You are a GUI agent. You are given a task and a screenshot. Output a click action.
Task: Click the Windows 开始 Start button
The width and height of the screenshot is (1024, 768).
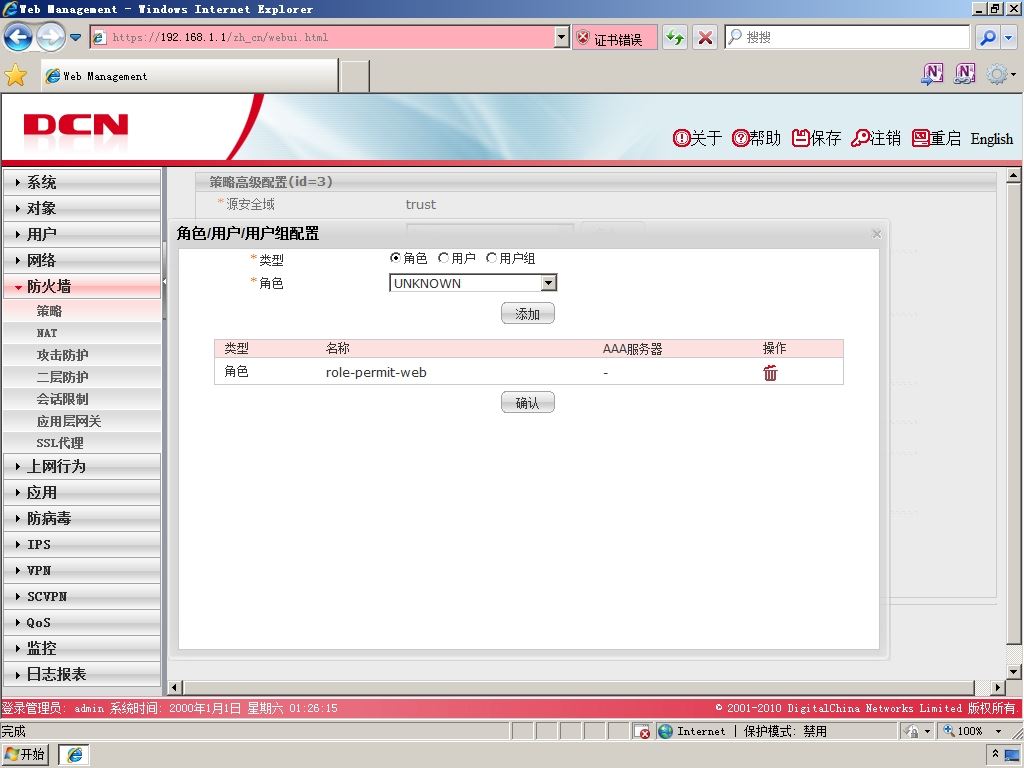coord(25,754)
